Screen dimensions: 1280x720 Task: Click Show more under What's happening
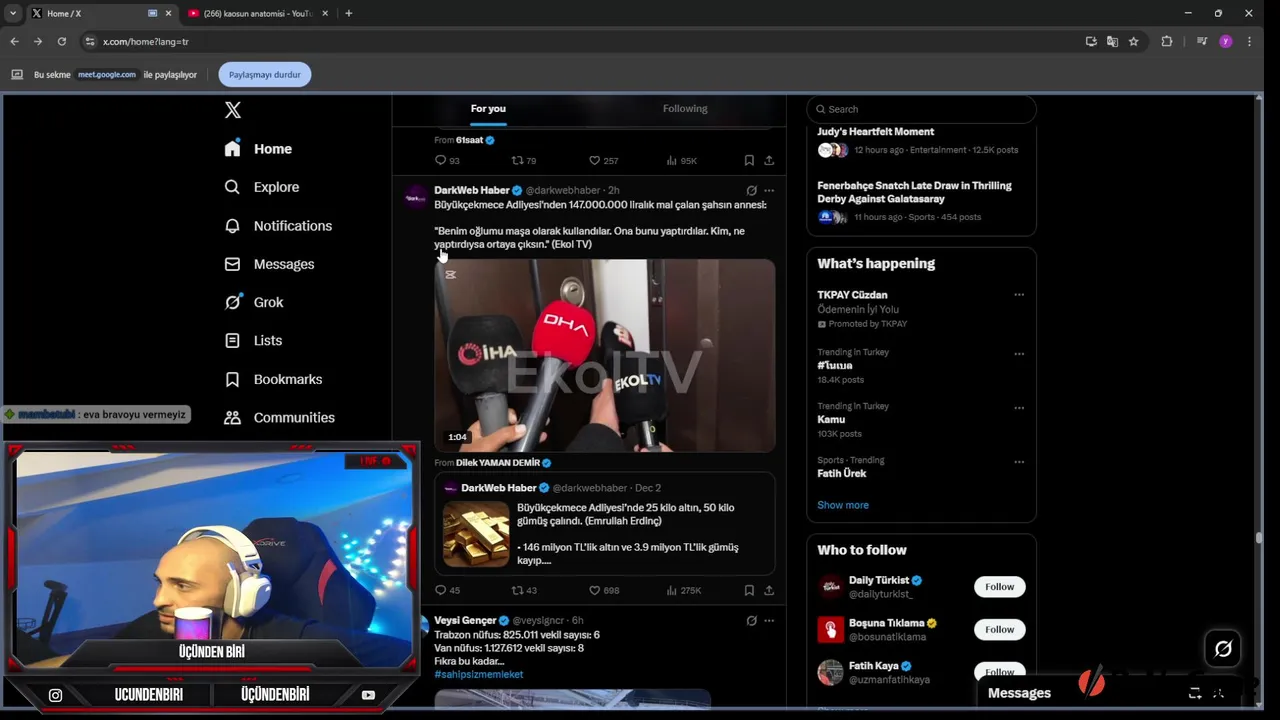[x=843, y=505]
